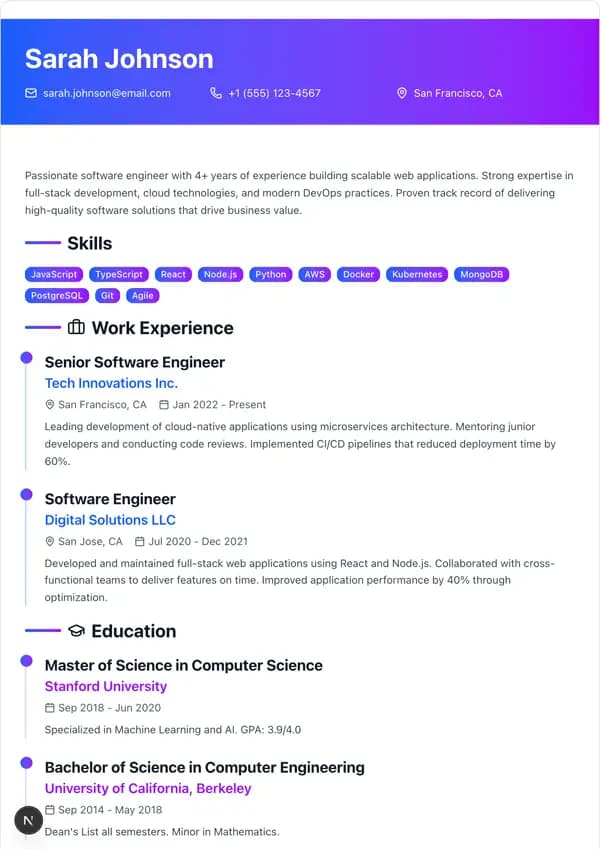Click the calendar icon next to Jan 2022 - Present
This screenshot has width=600, height=849.
164,404
